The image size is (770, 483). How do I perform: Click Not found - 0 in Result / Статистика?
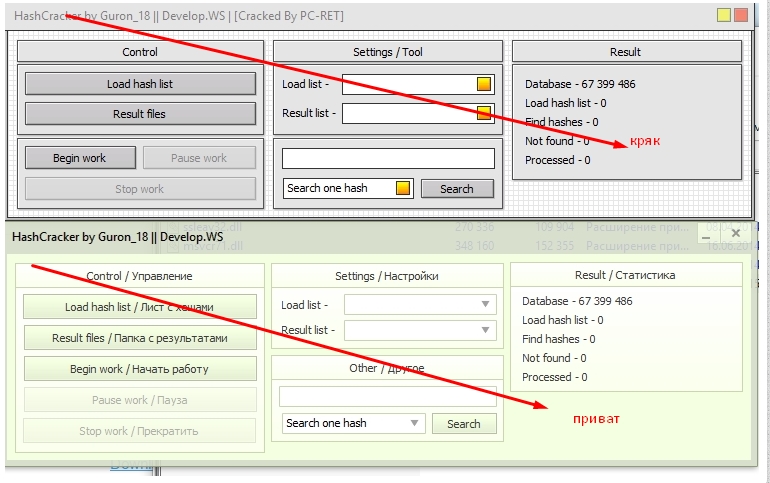(554, 358)
